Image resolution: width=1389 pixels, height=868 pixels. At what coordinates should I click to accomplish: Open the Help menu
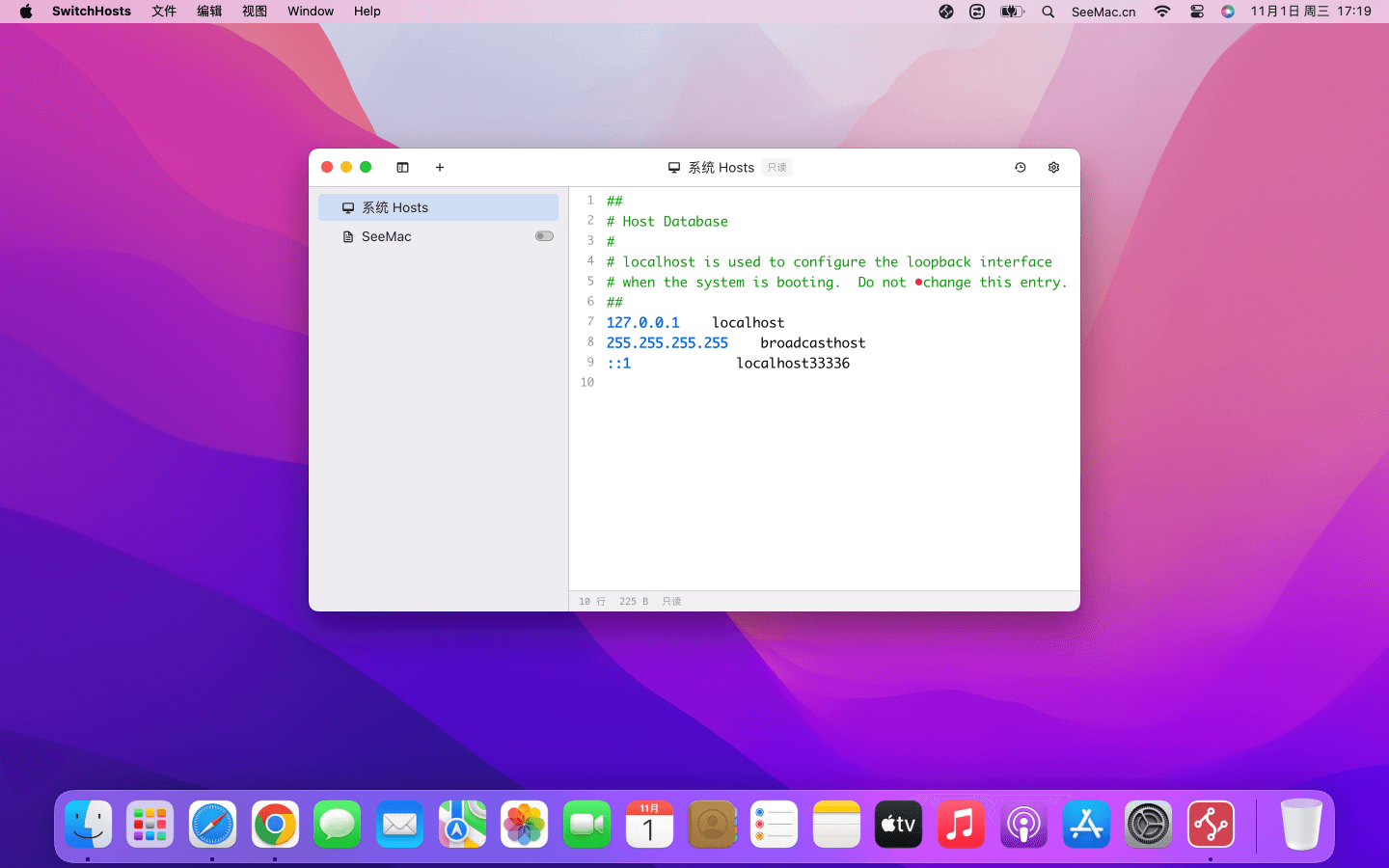coord(367,12)
